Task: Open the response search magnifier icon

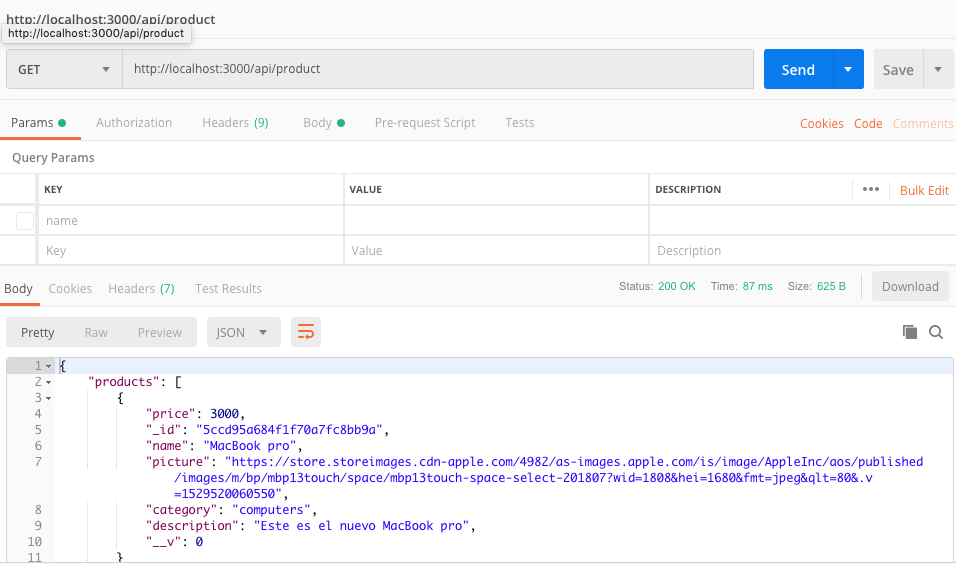Action: click(936, 332)
